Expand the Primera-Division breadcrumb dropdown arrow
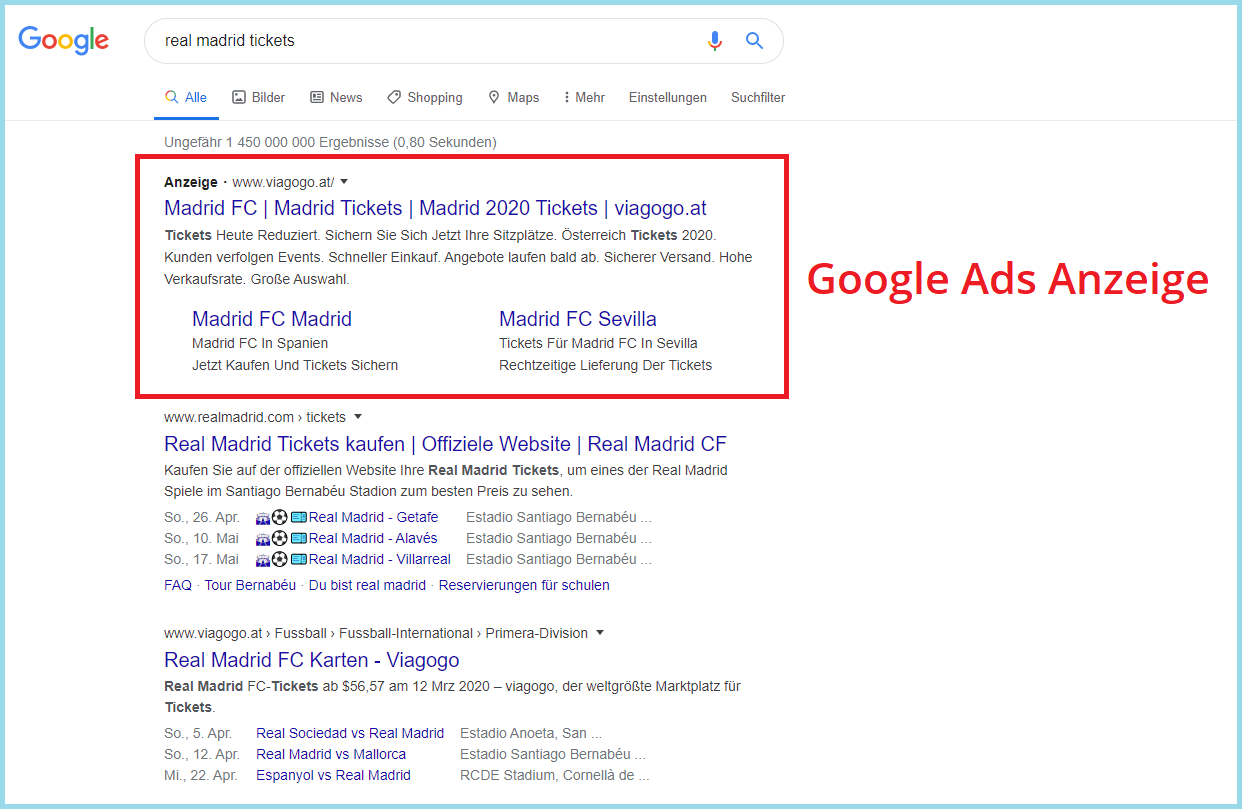Screen dimensions: 1242x809 (600, 632)
